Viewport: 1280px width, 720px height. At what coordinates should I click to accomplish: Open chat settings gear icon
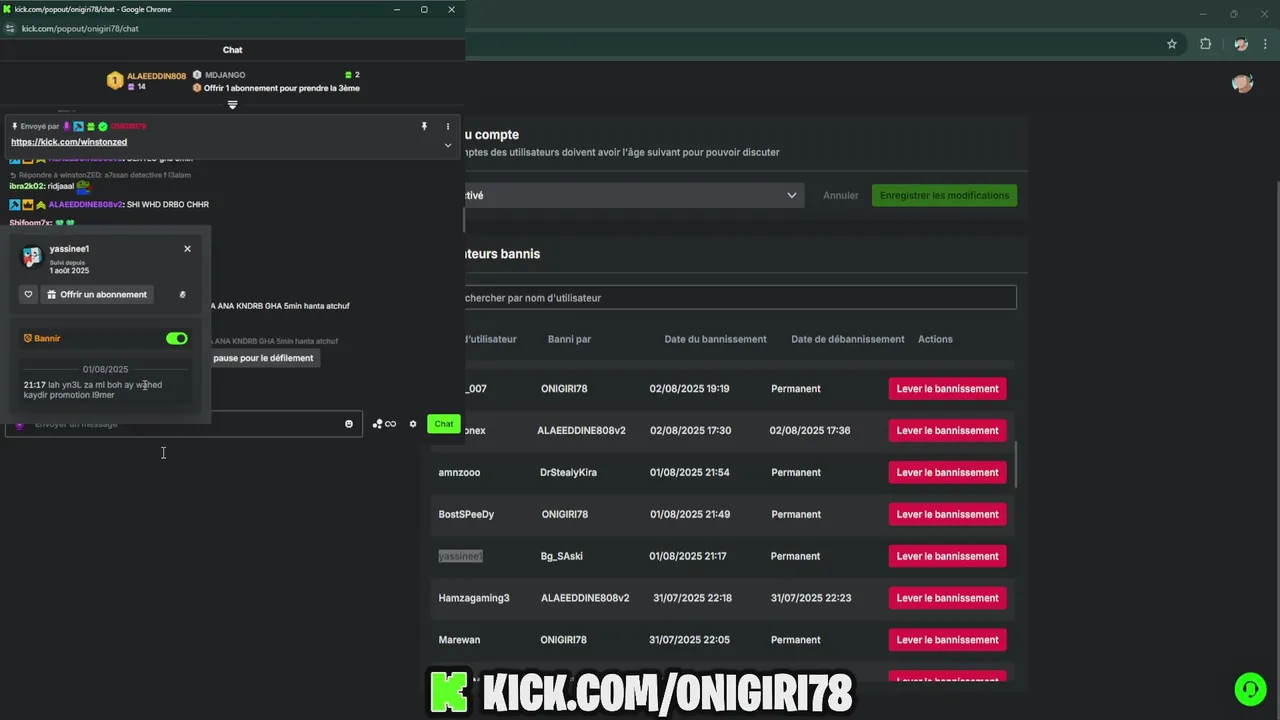click(413, 424)
